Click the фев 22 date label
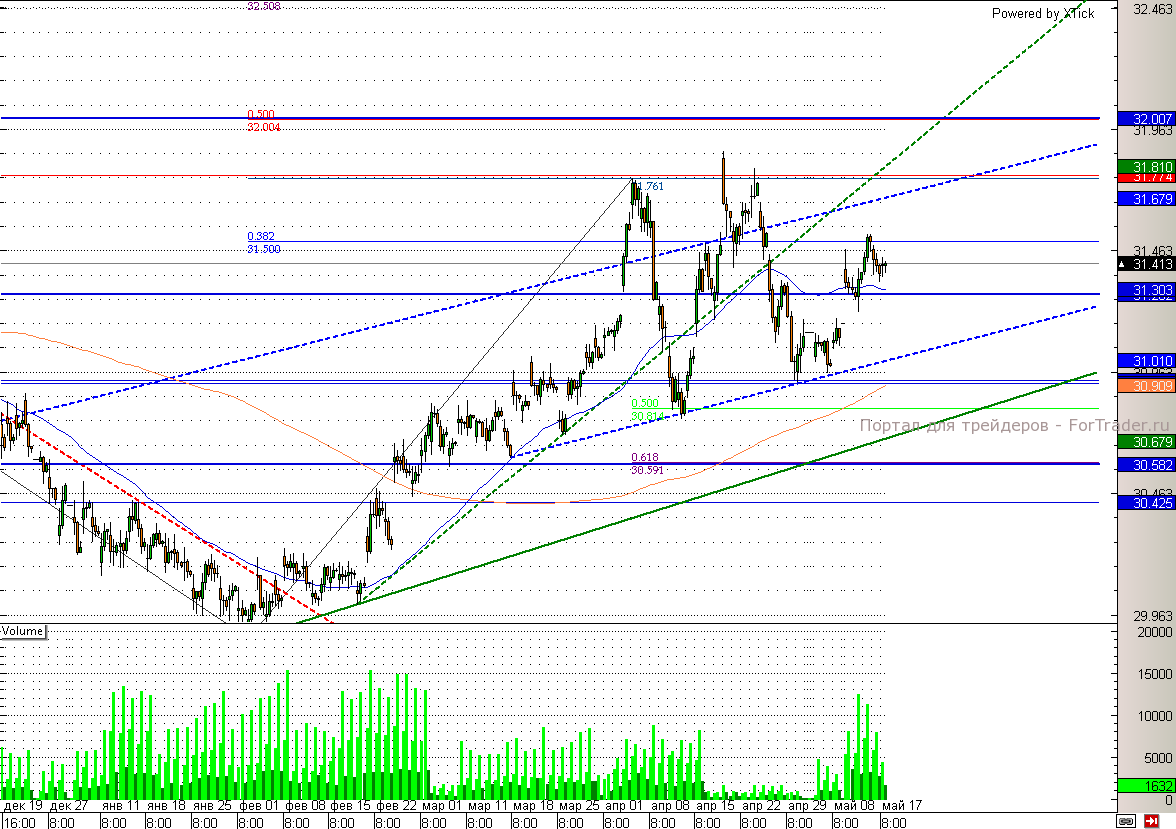Screen dimensions: 1176x829 (397, 805)
